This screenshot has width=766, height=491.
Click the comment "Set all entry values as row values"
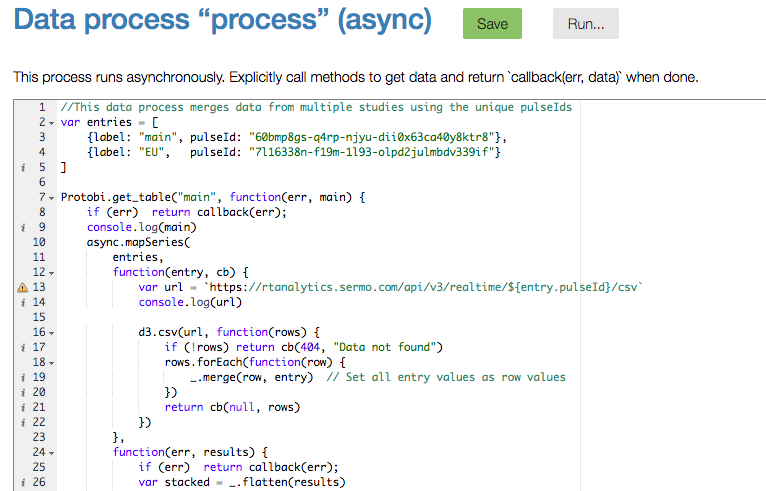coord(446,377)
